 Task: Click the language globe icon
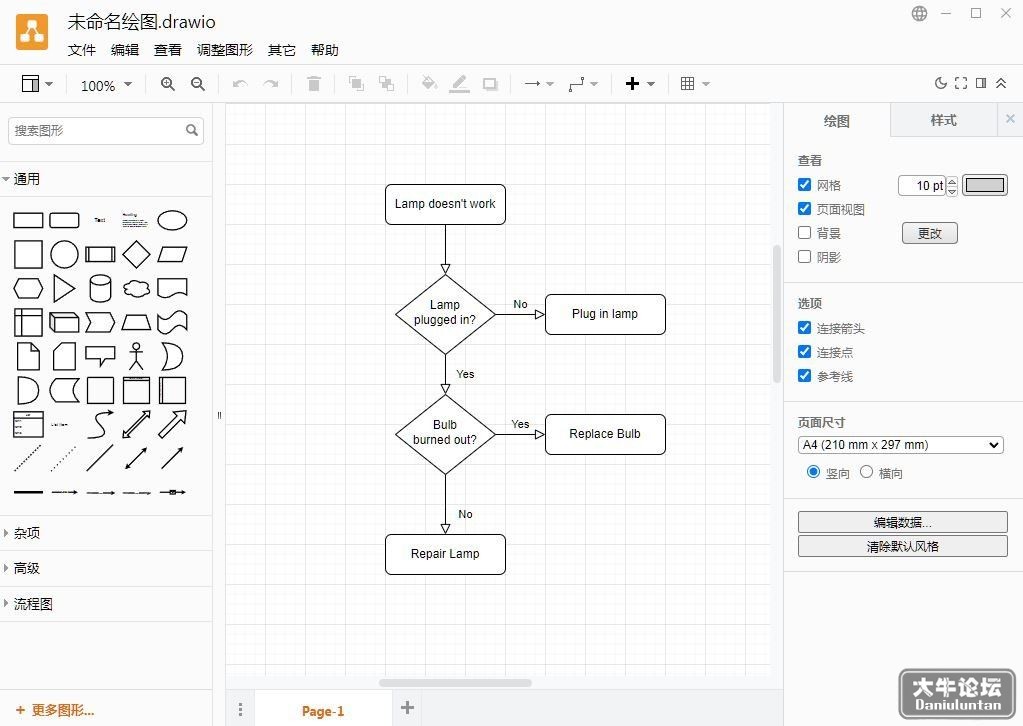tap(919, 14)
